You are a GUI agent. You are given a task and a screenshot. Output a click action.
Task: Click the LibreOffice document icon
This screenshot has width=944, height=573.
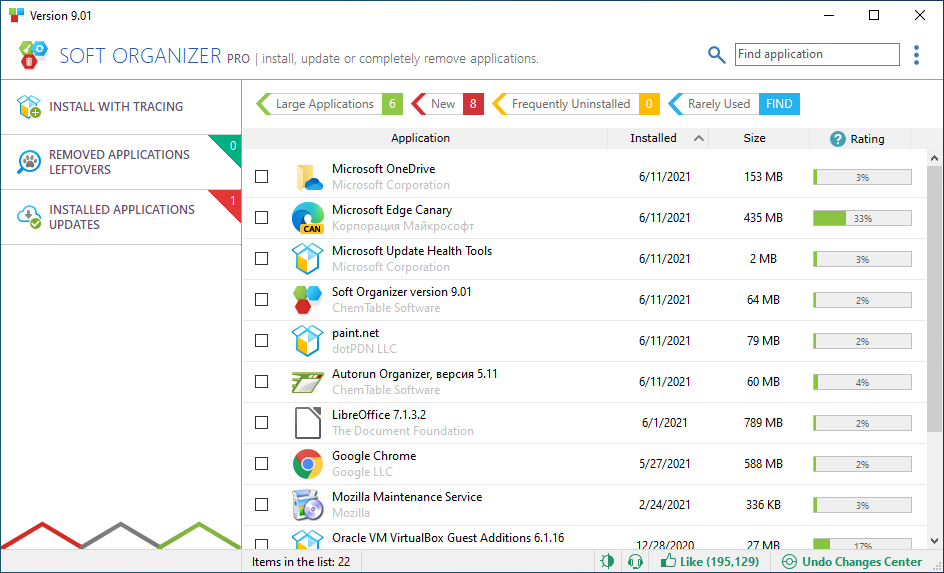click(x=307, y=423)
